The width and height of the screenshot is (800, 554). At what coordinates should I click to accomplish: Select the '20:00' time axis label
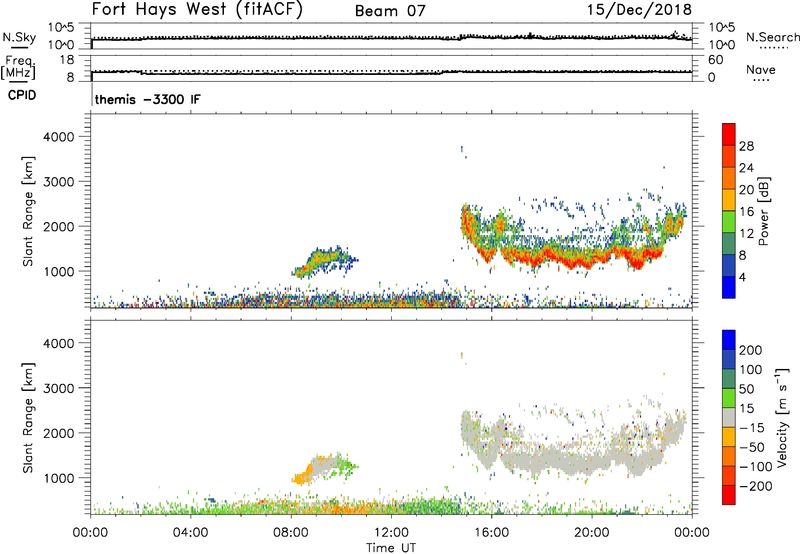(592, 532)
